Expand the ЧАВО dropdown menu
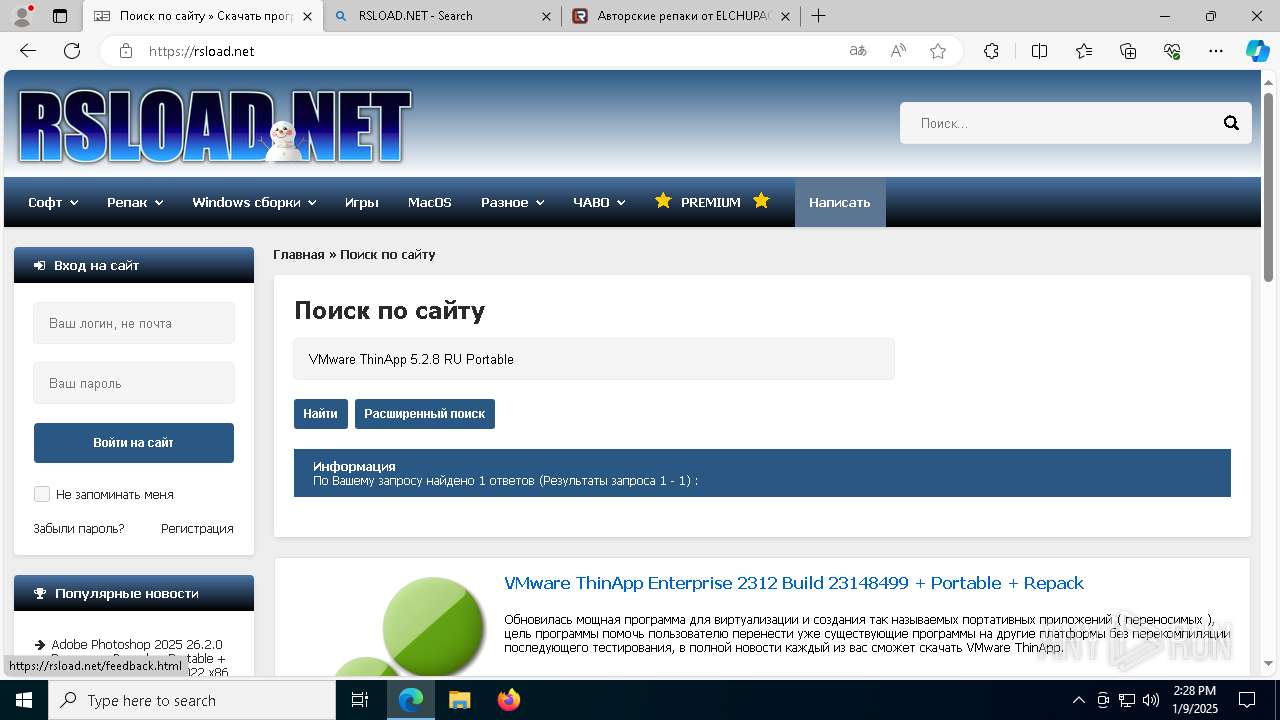1280x720 pixels. 599,202
